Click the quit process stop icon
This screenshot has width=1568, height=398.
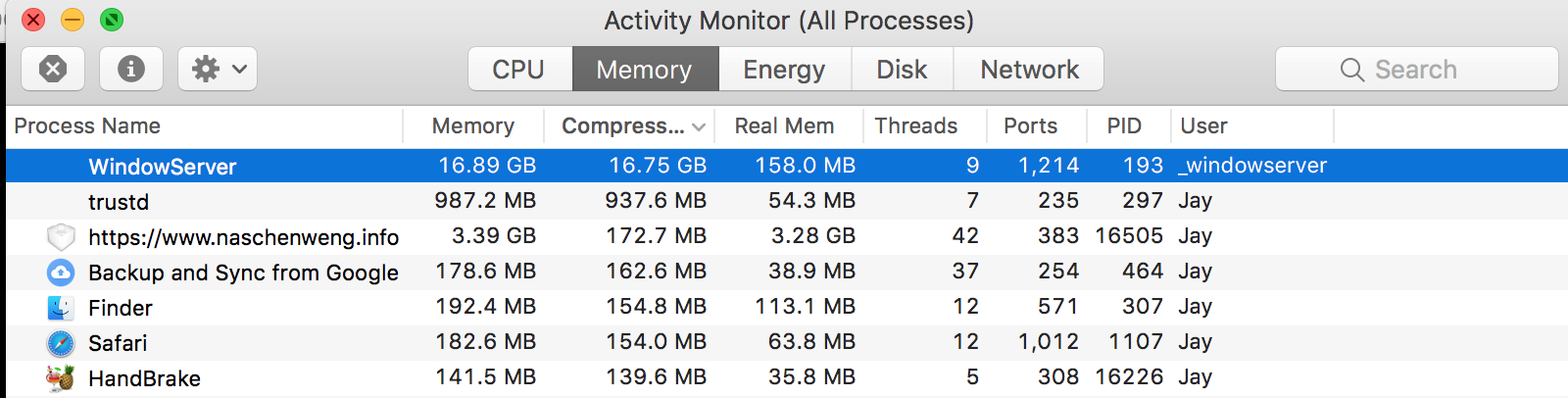[53, 69]
